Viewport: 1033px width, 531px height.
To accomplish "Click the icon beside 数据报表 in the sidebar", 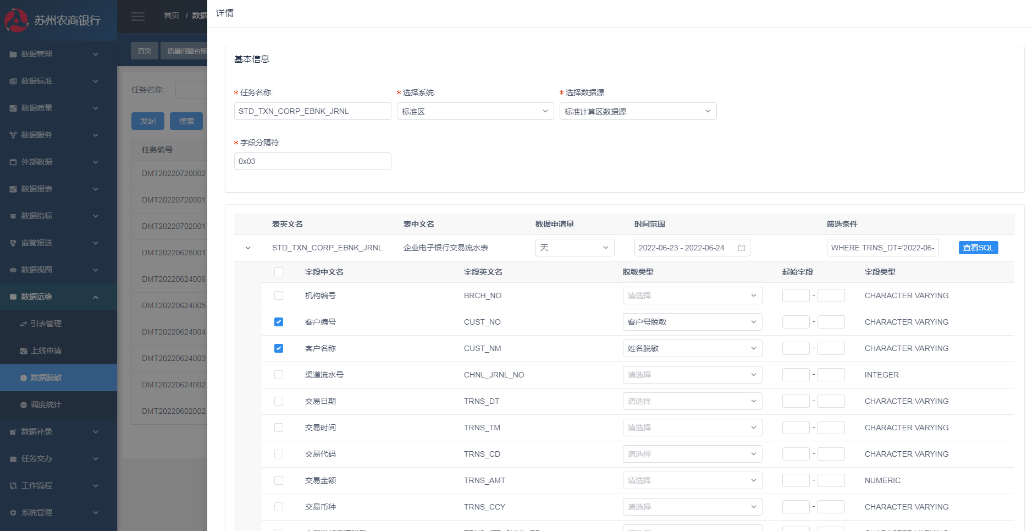I will (13, 189).
